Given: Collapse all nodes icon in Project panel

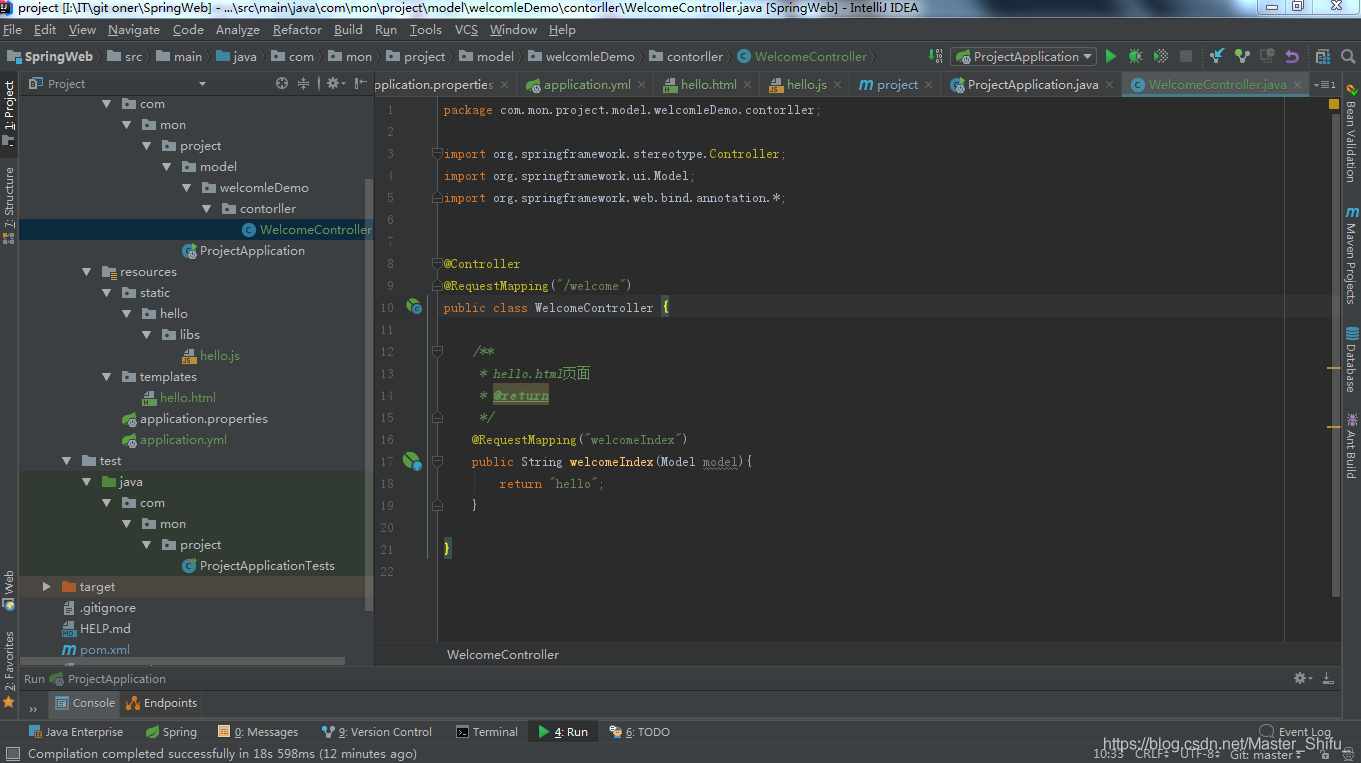Looking at the screenshot, I should [x=304, y=84].
